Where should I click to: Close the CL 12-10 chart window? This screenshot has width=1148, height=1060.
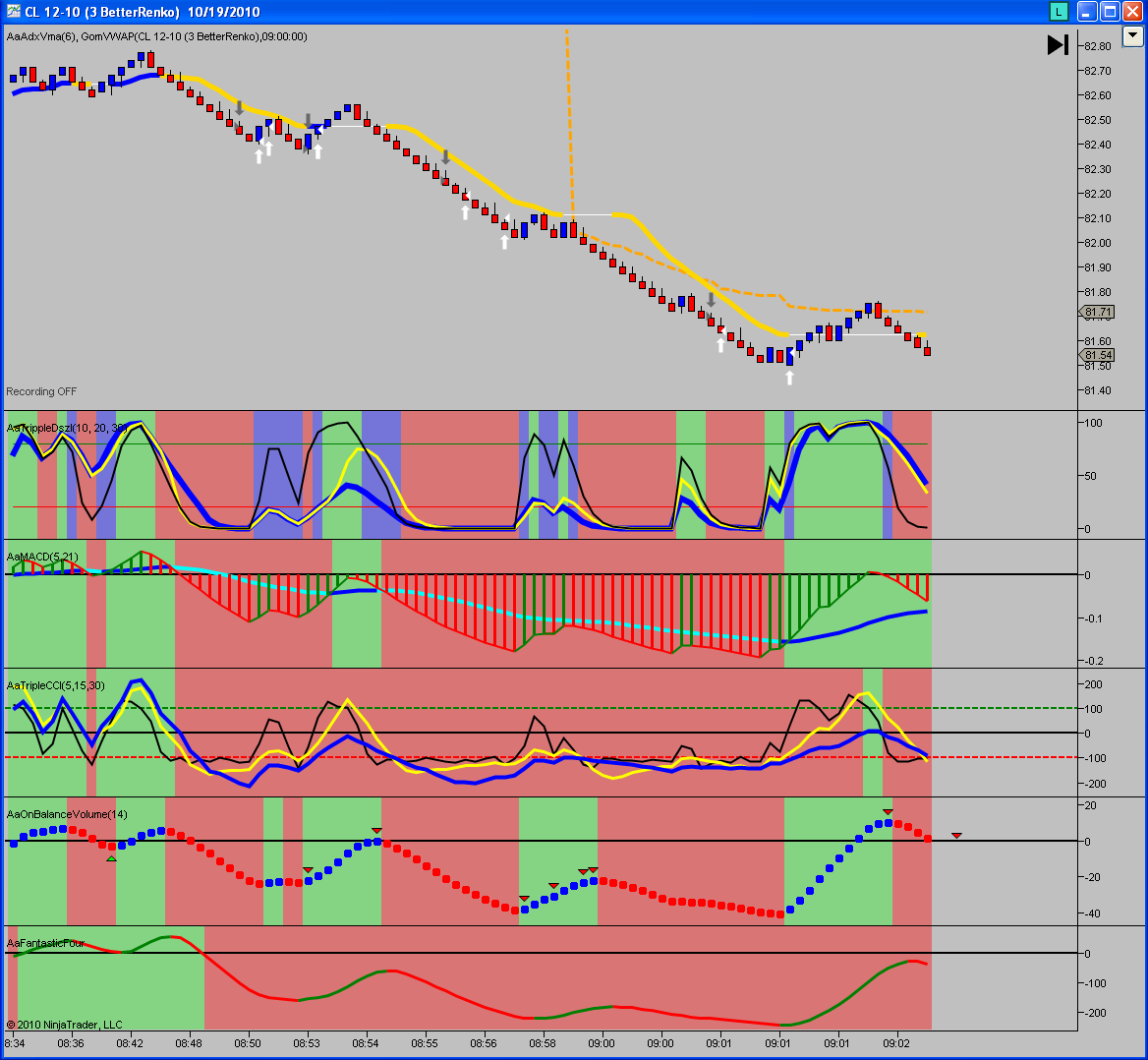coord(1132,12)
